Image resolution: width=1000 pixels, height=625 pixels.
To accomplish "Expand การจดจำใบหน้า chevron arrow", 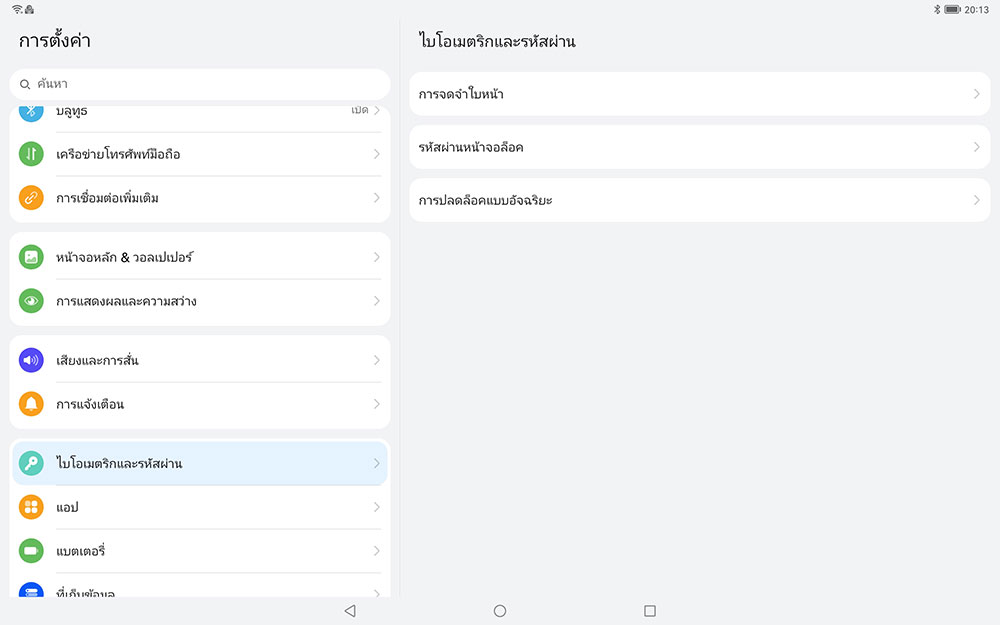I will coord(976,94).
